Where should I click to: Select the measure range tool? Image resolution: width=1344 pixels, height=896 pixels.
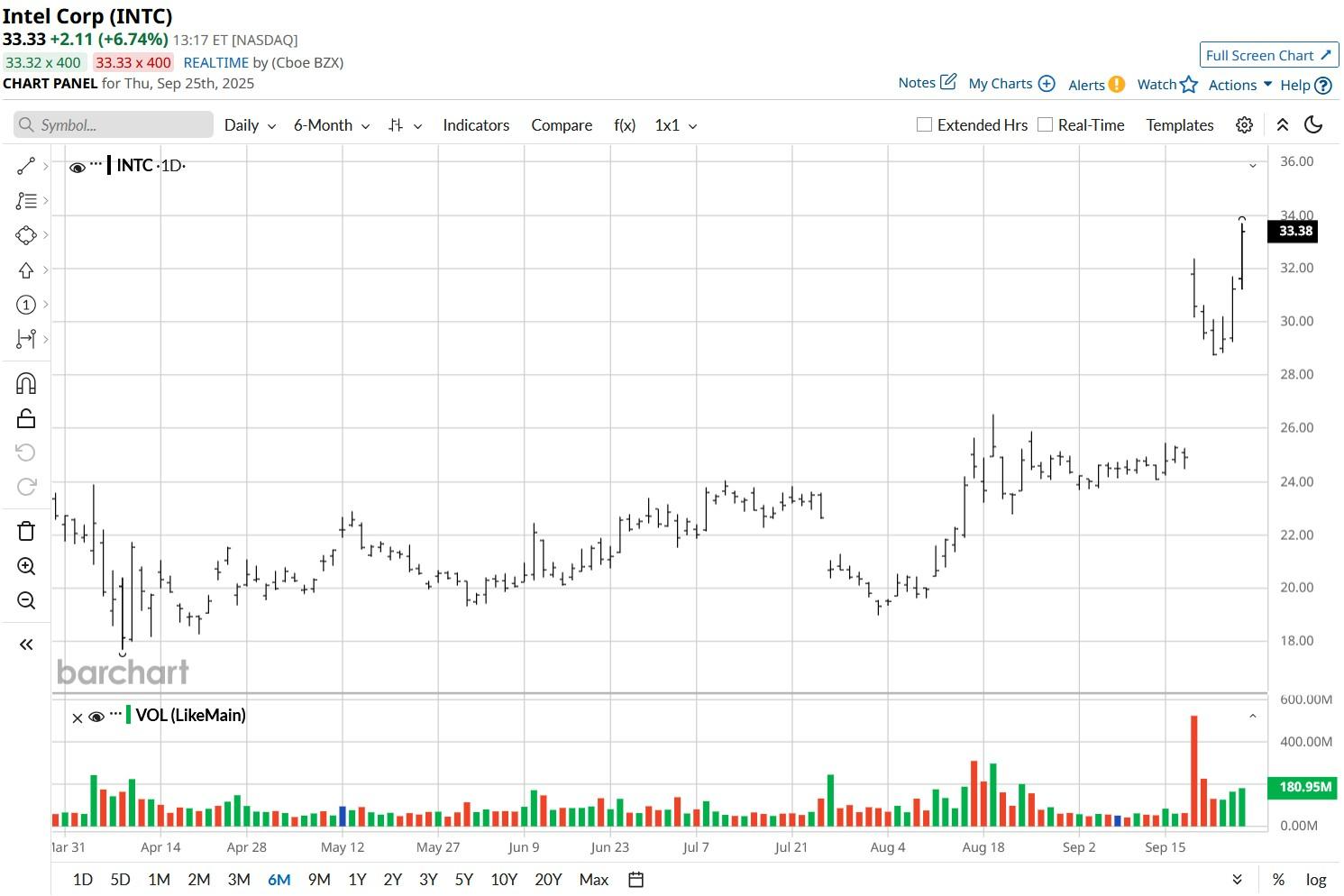pyautogui.click(x=26, y=339)
